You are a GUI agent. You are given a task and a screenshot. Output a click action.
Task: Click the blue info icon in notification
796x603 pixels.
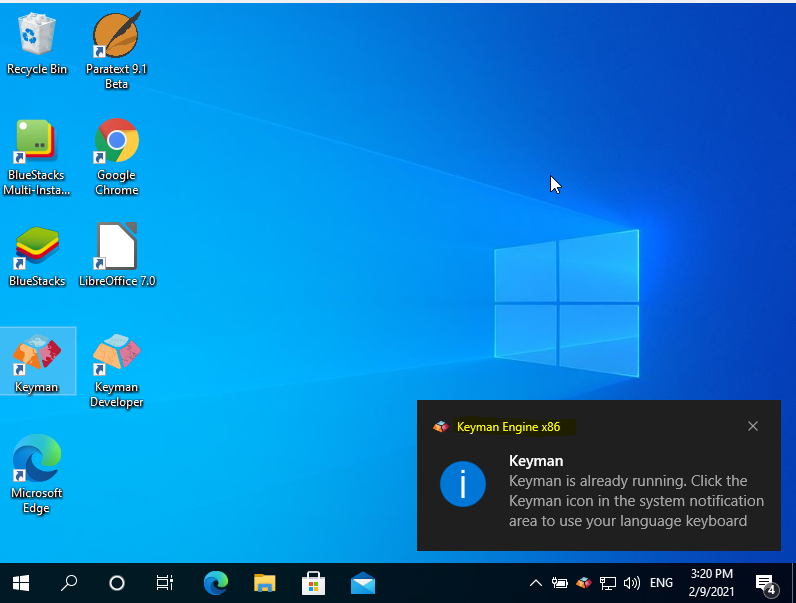(462, 484)
